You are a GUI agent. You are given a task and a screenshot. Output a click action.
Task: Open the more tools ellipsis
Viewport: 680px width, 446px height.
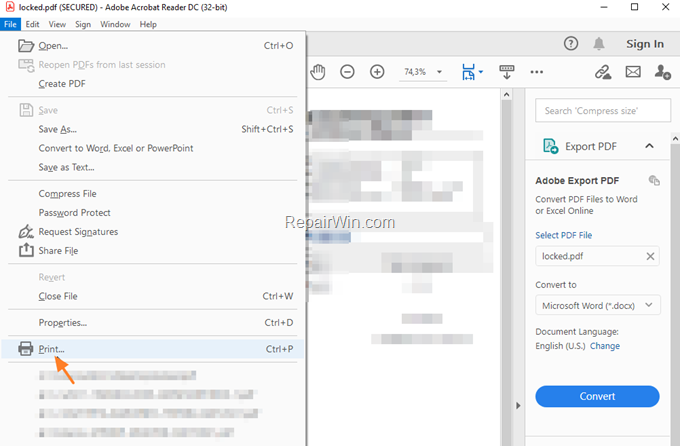pos(536,72)
